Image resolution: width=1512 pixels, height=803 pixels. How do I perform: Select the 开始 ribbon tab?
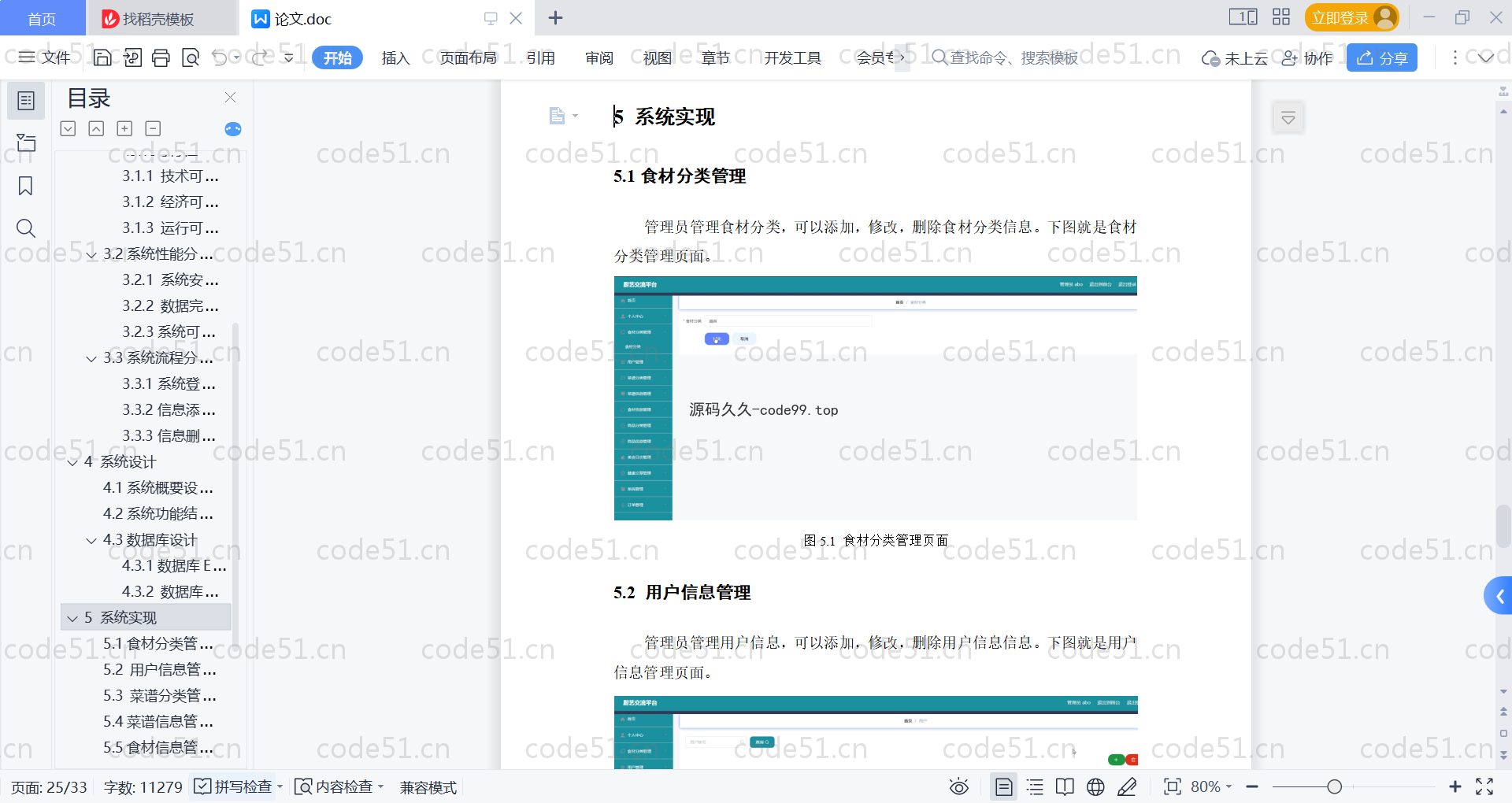pyautogui.click(x=337, y=57)
